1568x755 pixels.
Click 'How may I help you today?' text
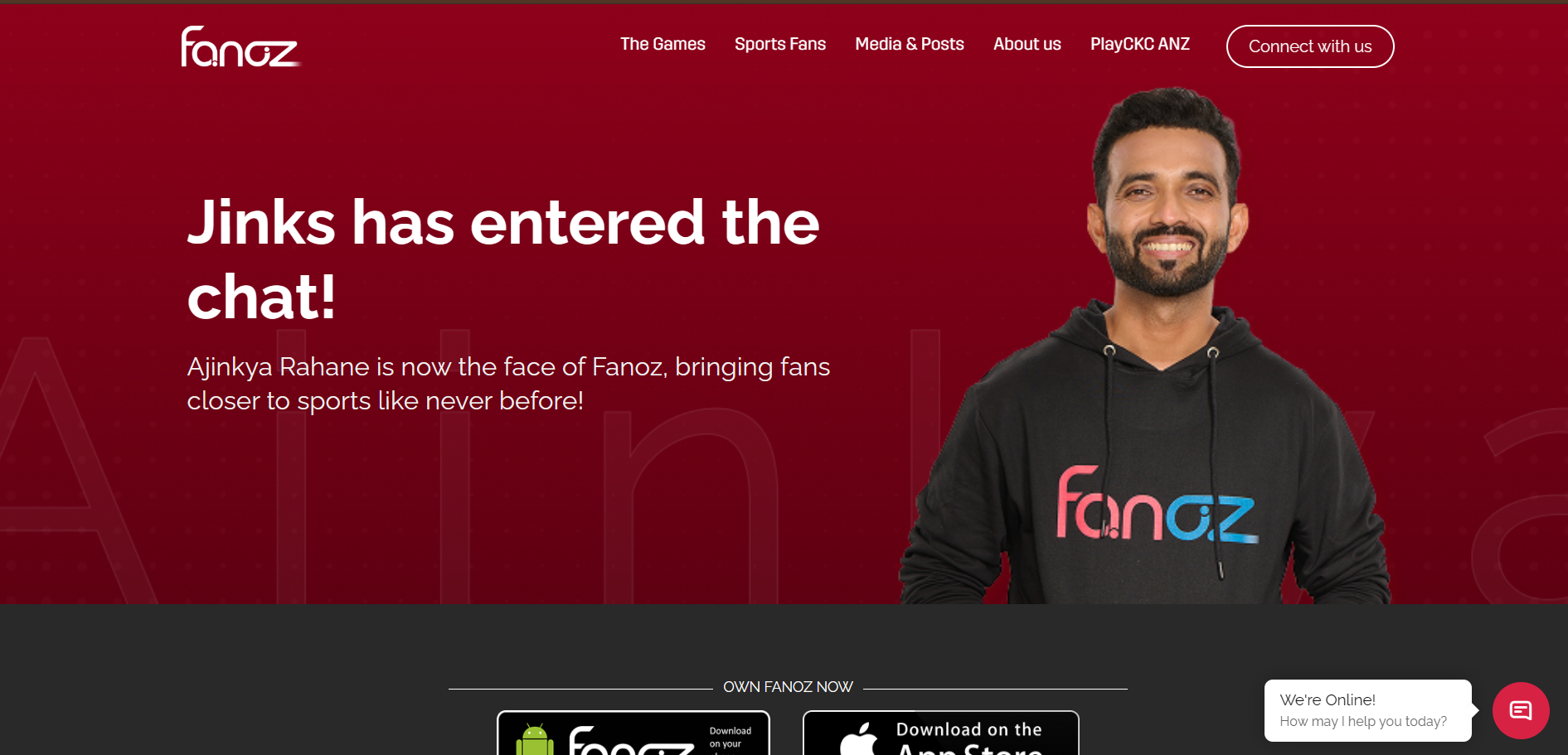[1363, 721]
